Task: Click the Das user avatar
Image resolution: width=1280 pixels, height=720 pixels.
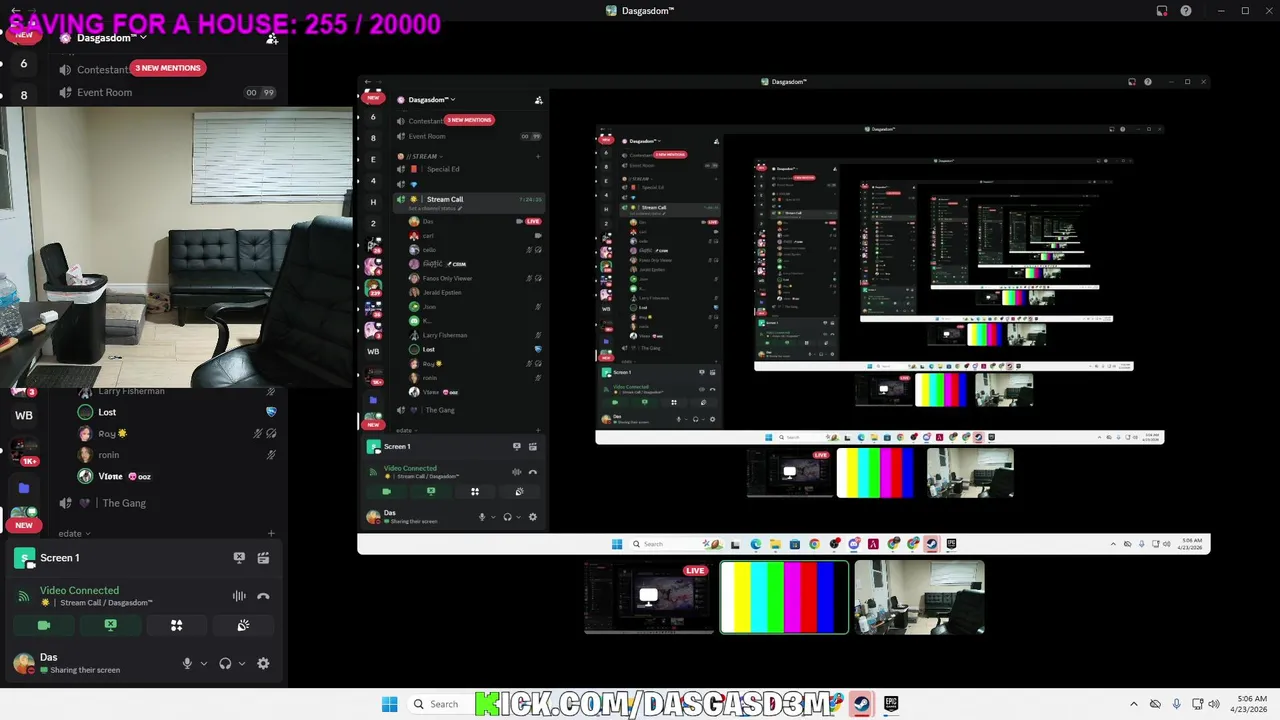Action: tap(23, 663)
